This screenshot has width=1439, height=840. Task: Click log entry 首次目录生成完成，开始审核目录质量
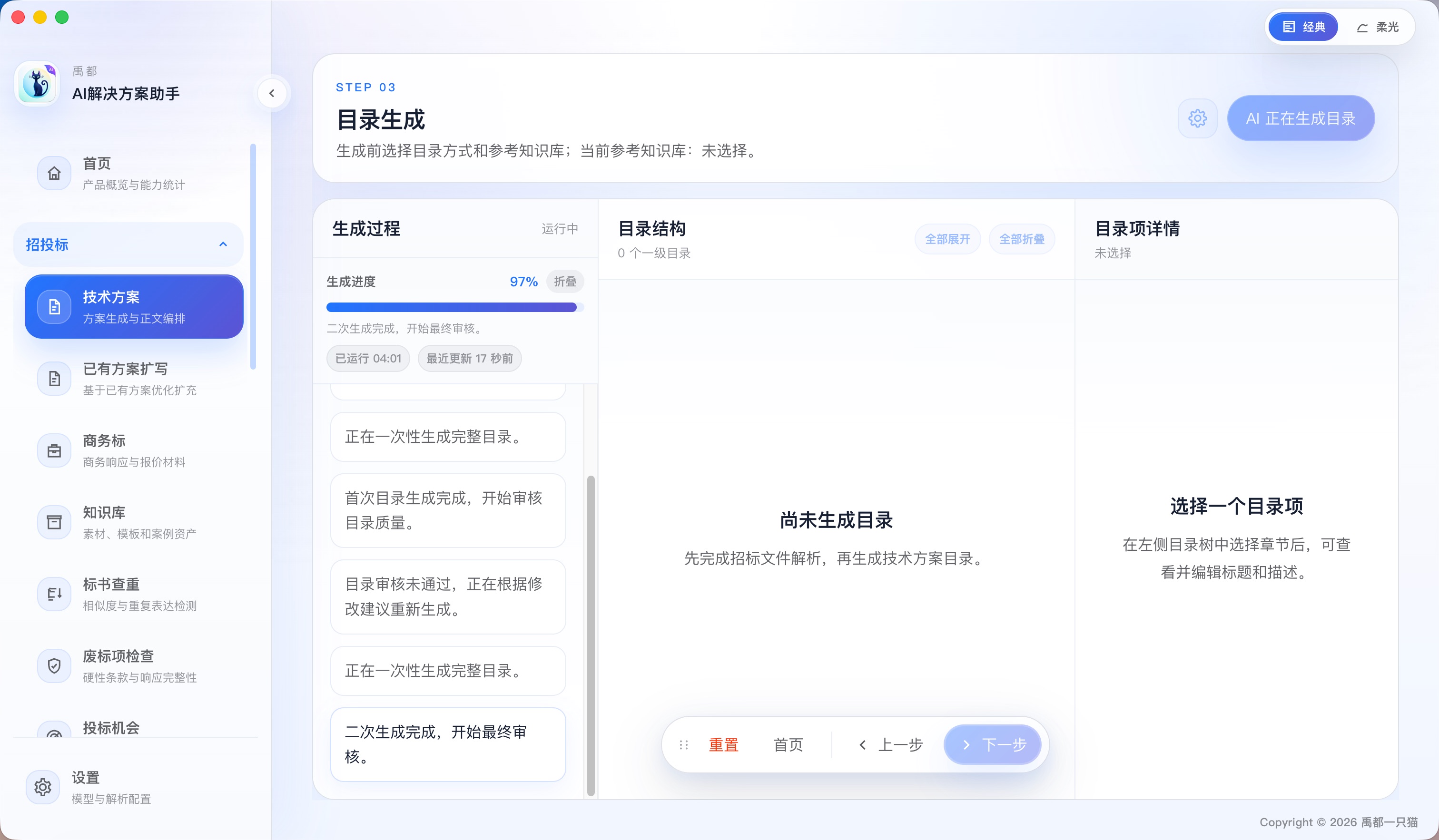(x=448, y=510)
